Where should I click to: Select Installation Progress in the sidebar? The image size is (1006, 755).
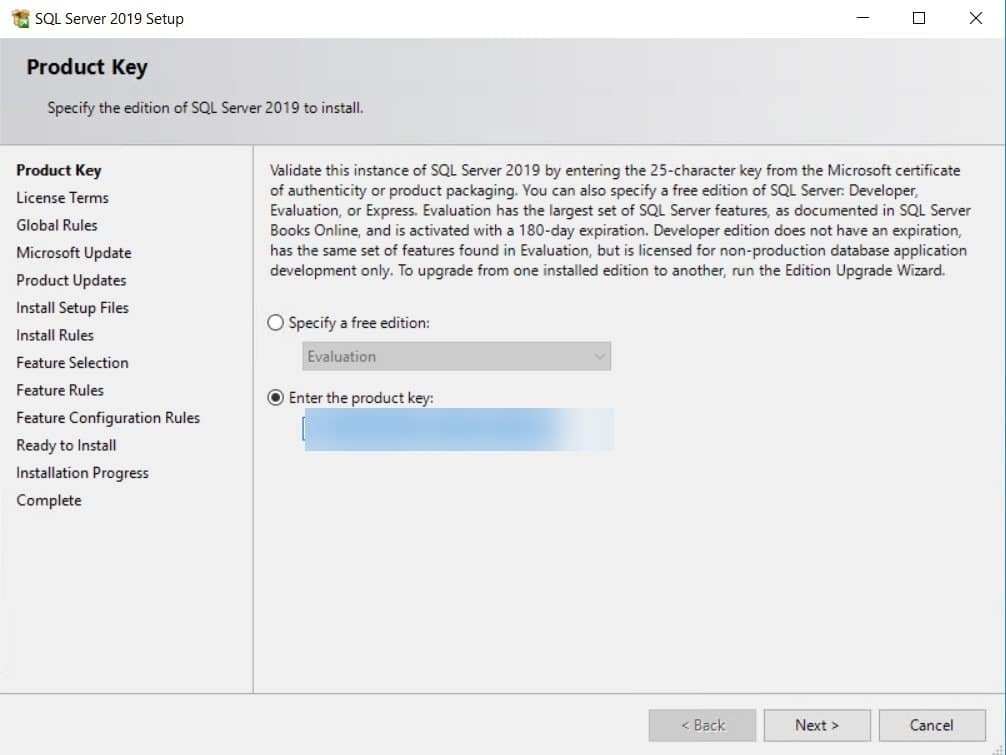point(82,472)
